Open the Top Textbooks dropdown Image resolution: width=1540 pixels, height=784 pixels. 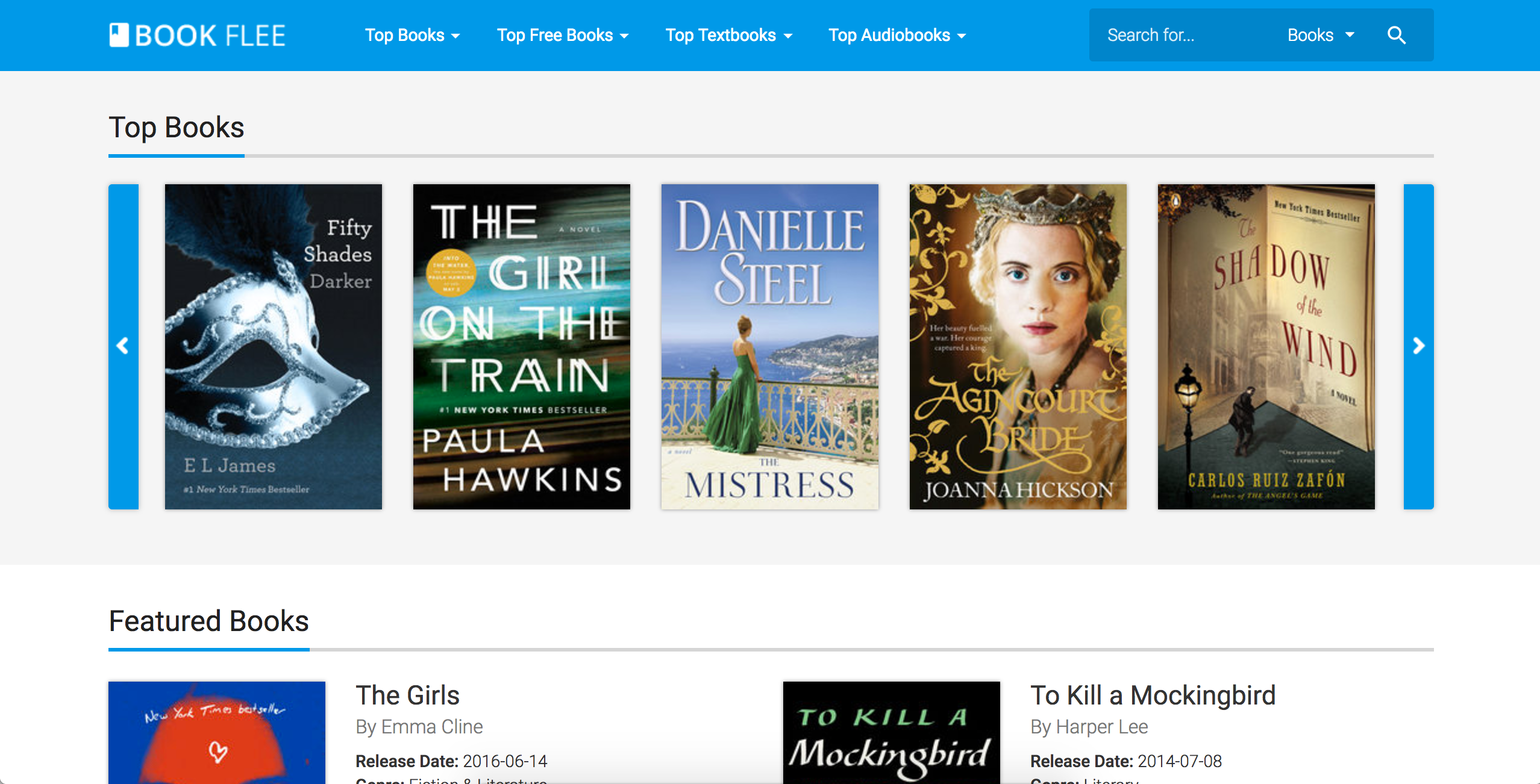point(728,36)
